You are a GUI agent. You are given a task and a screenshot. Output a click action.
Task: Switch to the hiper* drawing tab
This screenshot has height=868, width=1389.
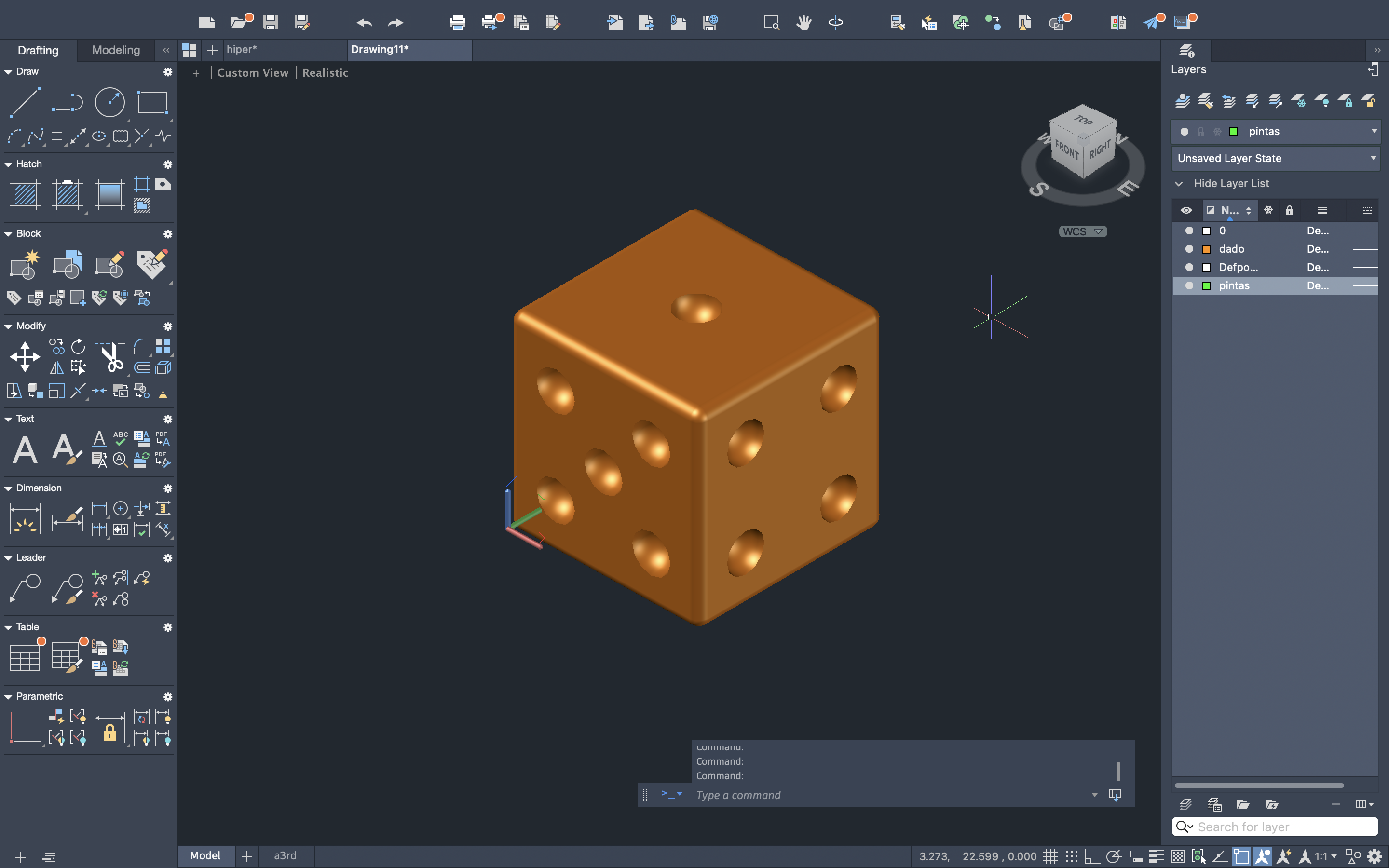click(242, 49)
